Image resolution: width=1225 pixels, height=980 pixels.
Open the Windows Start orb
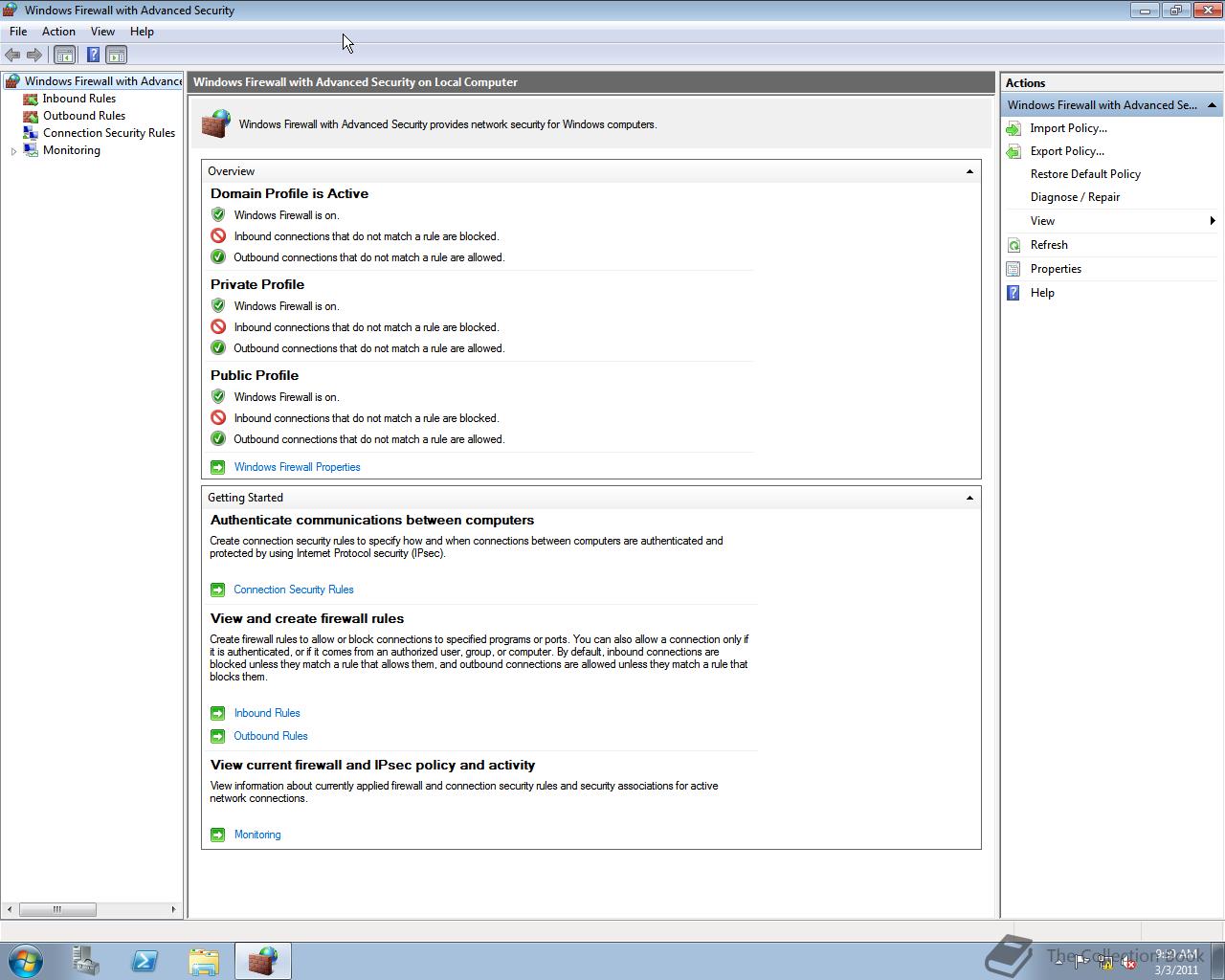tap(26, 961)
